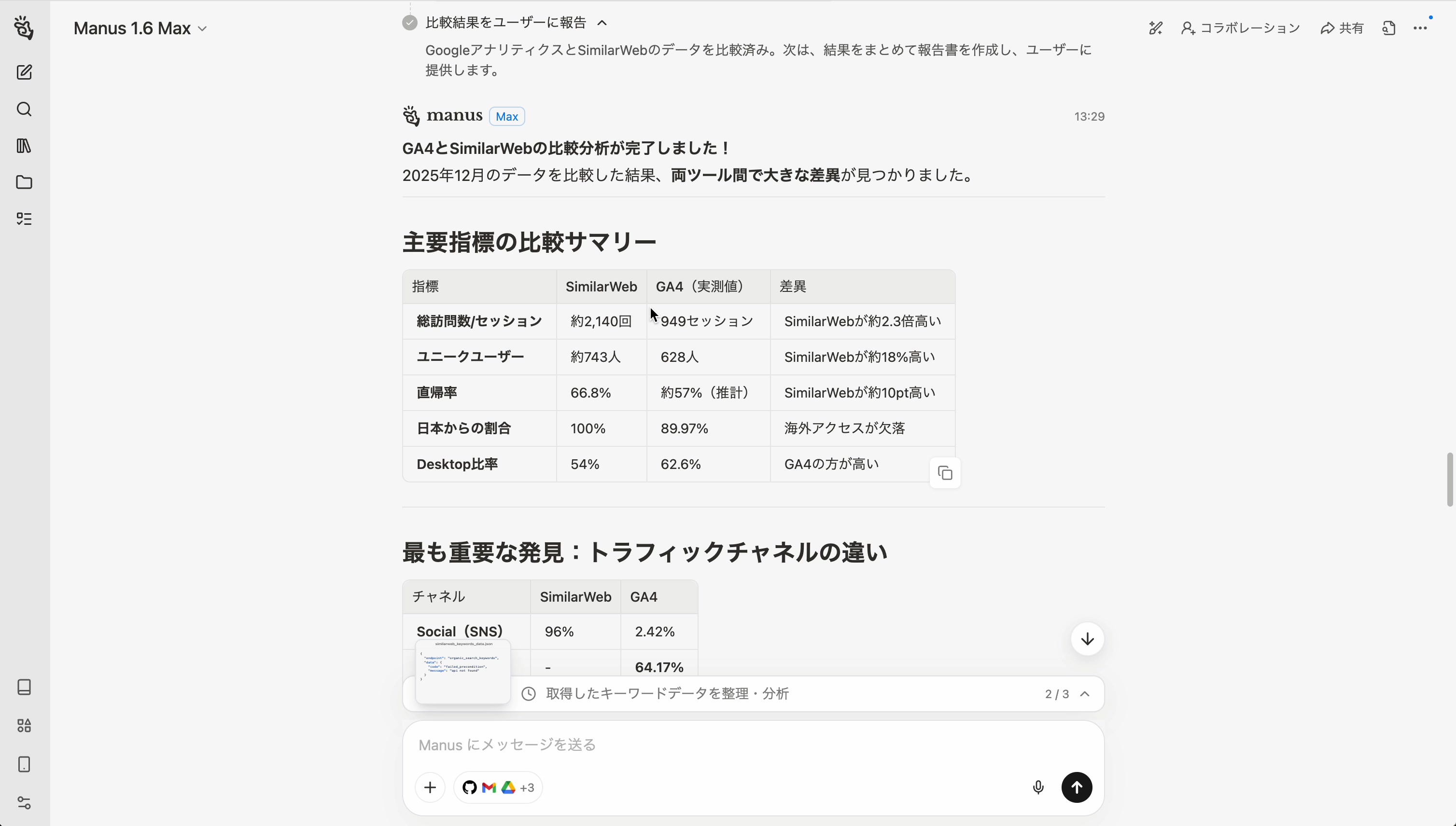Image resolution: width=1456 pixels, height=826 pixels.
Task: Select the AI editing pencil icon top right
Action: pyautogui.click(x=1155, y=27)
